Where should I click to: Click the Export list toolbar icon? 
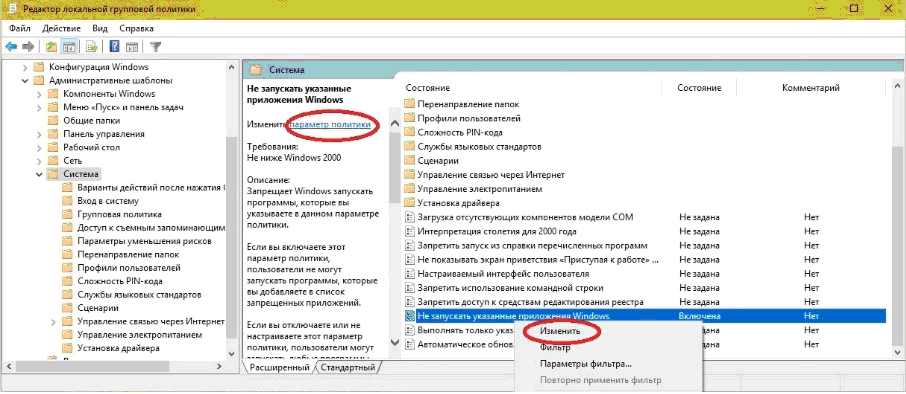coord(91,47)
